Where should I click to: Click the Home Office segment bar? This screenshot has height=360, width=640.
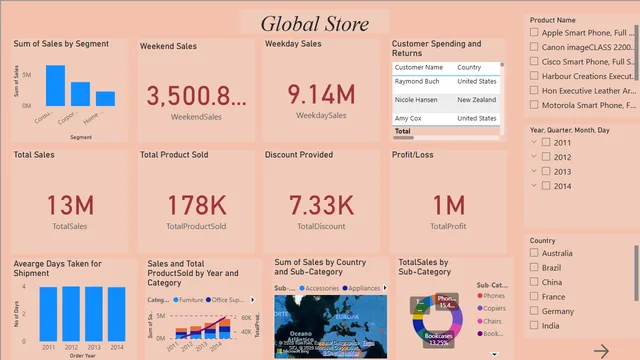(x=105, y=99)
